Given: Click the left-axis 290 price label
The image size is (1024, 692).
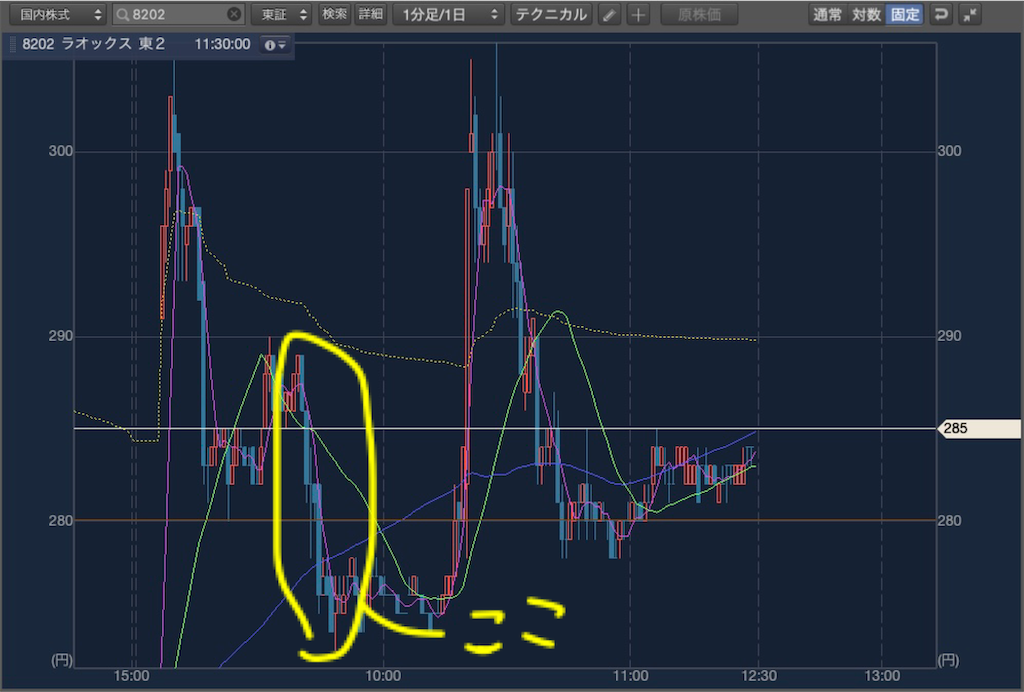Looking at the screenshot, I should click(61, 336).
